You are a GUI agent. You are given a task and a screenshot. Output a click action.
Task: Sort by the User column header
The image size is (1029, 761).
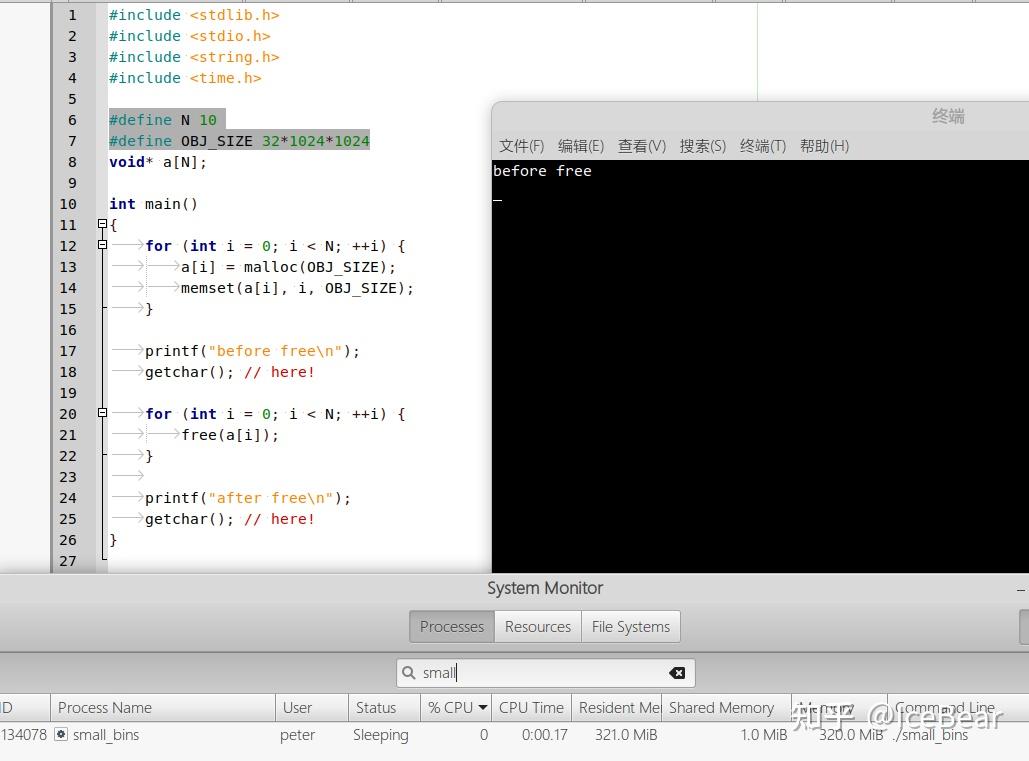point(312,708)
